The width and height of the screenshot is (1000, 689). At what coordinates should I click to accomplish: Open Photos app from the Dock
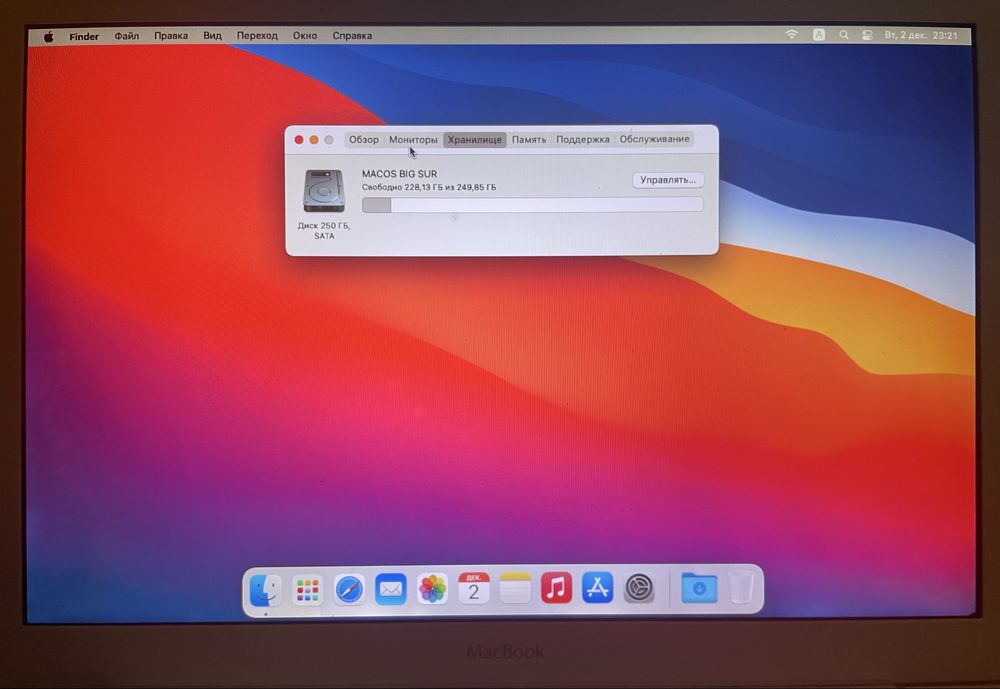pyautogui.click(x=432, y=588)
